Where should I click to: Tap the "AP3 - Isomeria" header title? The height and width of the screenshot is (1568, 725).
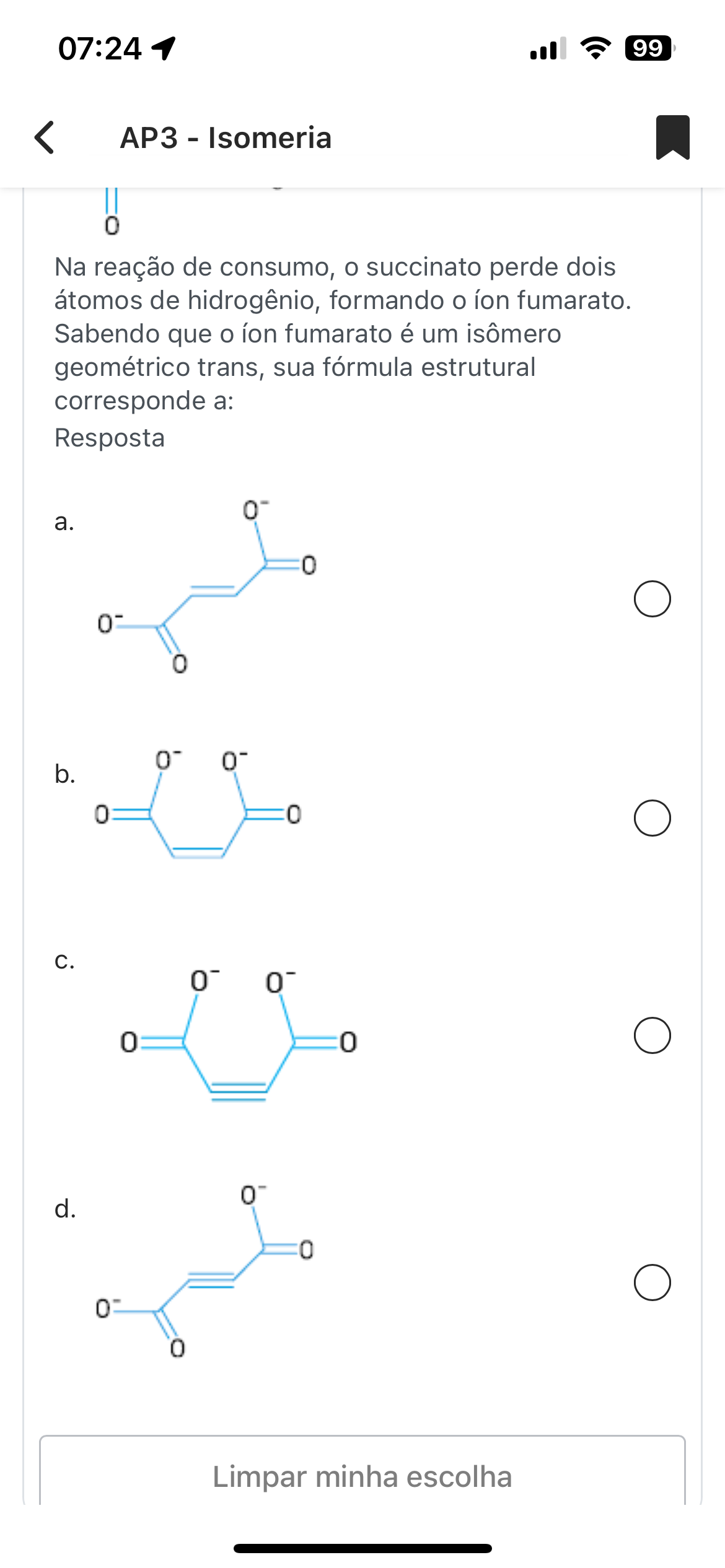click(x=226, y=137)
